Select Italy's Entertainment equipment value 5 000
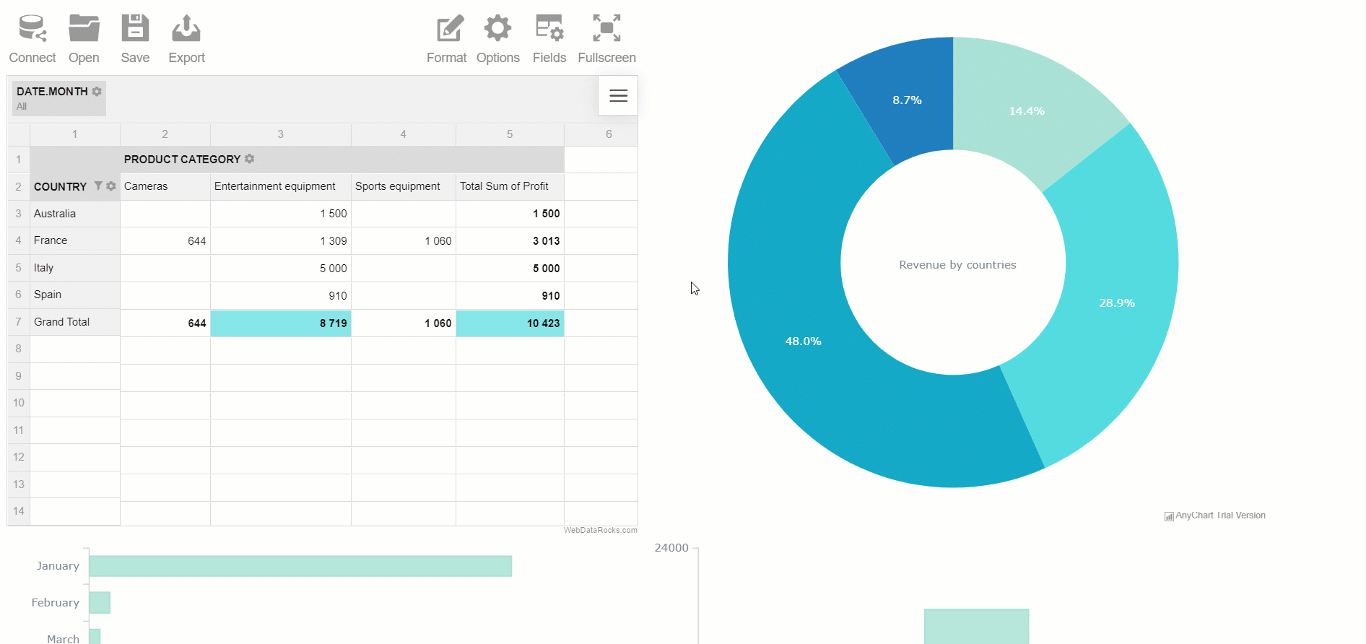This screenshot has width=1366, height=644. pyautogui.click(x=281, y=268)
